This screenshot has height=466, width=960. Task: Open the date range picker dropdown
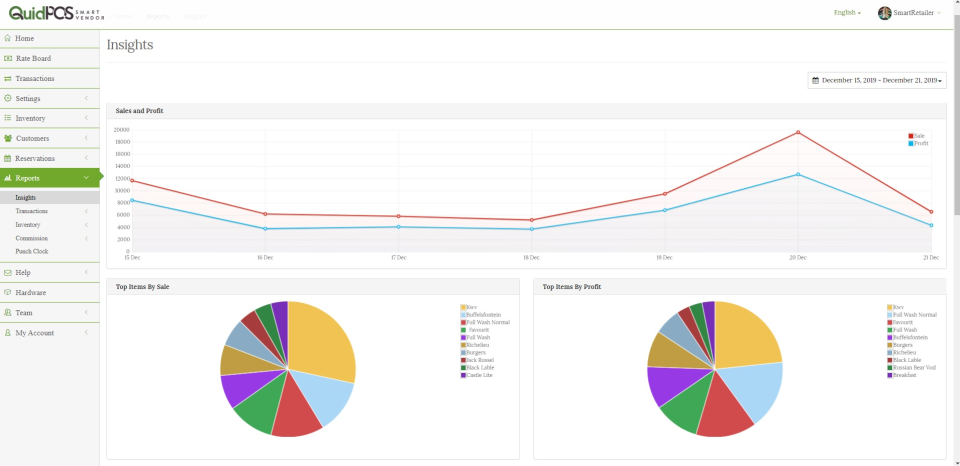coord(877,80)
